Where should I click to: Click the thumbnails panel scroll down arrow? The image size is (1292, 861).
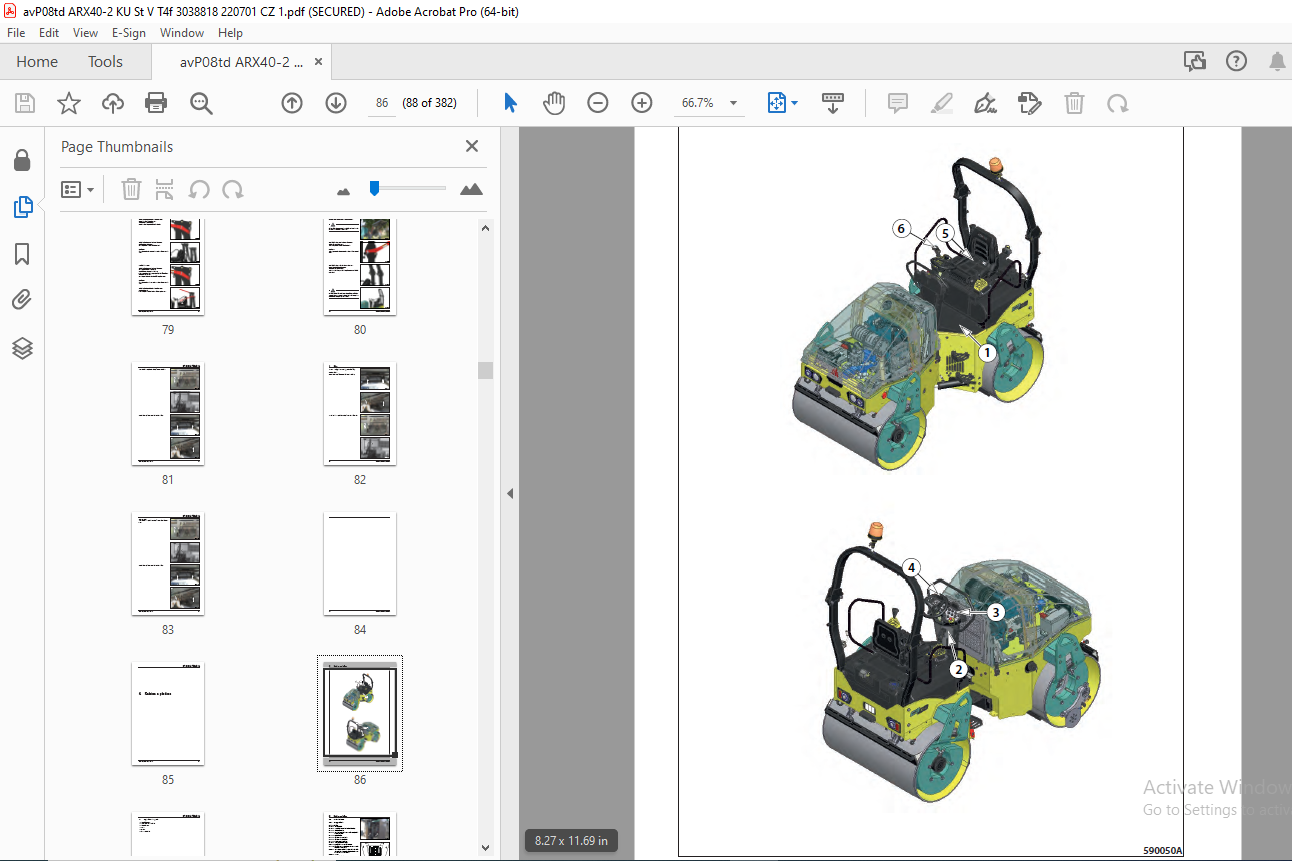click(x=486, y=847)
